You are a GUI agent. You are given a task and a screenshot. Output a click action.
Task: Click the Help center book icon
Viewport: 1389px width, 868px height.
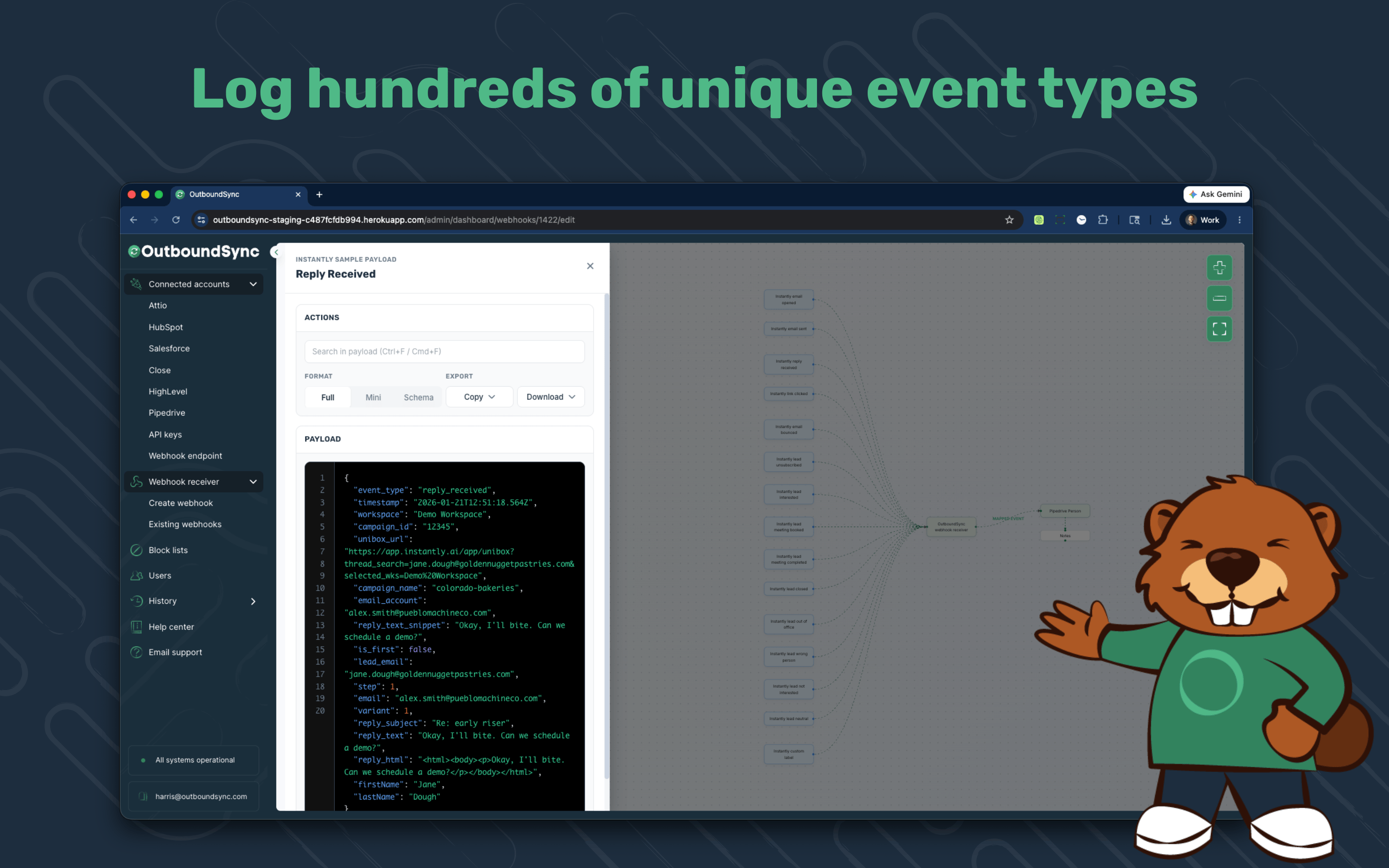click(x=136, y=627)
